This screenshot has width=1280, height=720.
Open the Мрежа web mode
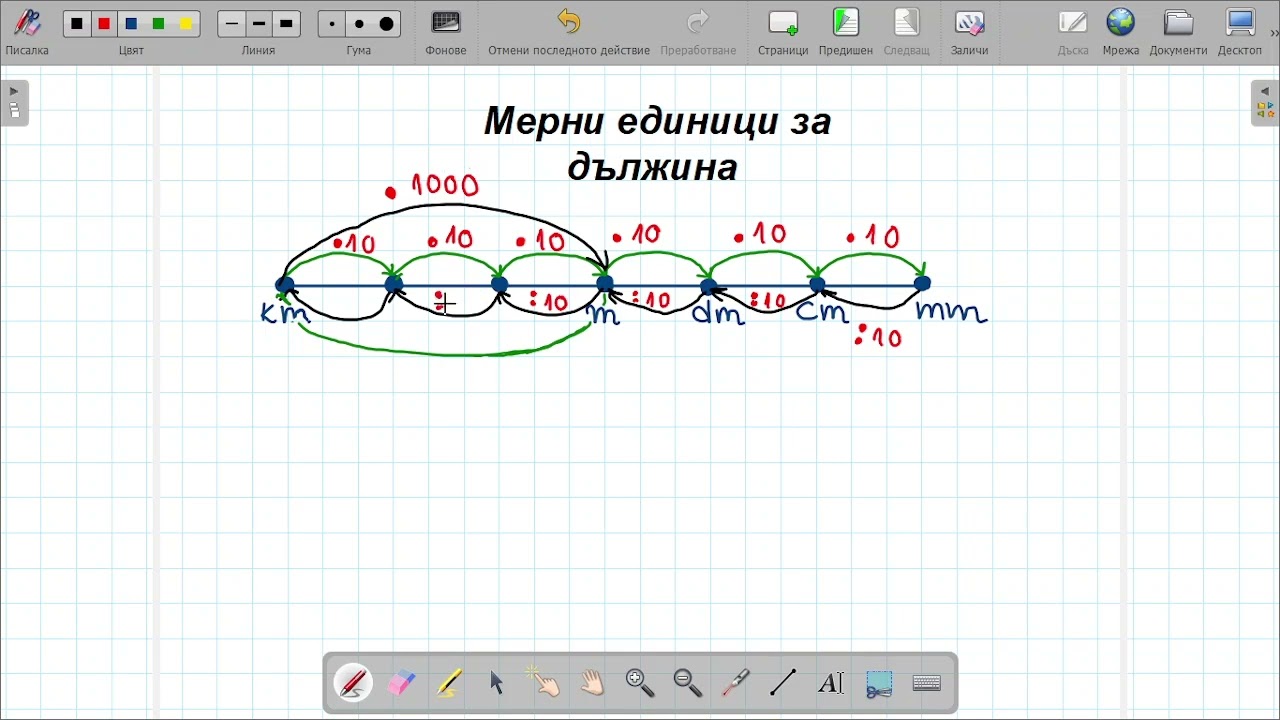pos(1121,32)
